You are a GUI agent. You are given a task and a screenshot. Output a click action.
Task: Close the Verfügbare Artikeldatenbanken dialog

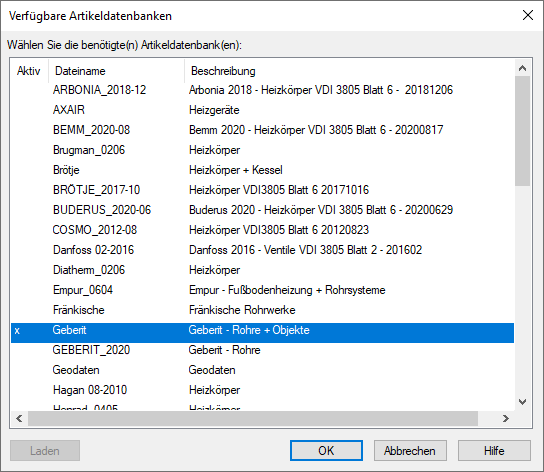click(x=528, y=15)
